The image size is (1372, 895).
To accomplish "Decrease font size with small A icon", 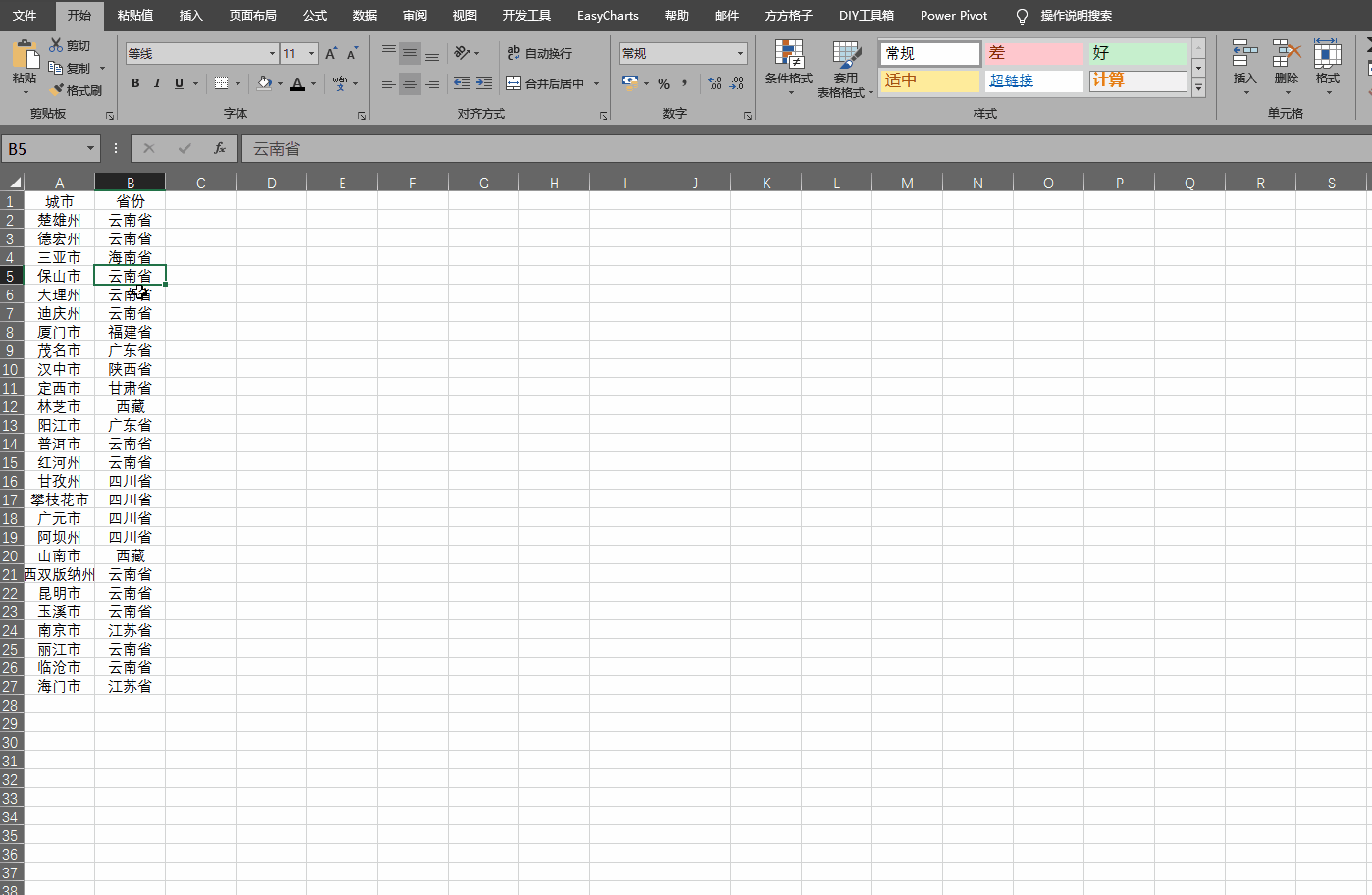I will 352,53.
